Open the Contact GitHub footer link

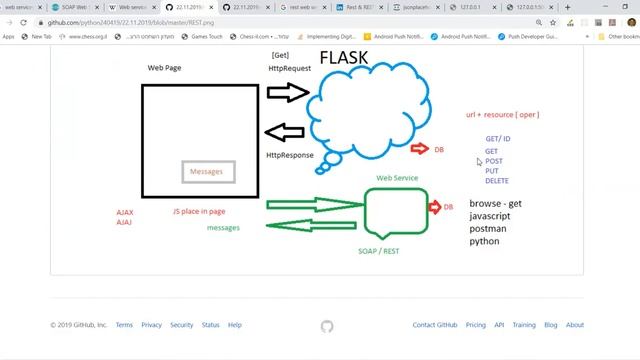(x=435, y=325)
